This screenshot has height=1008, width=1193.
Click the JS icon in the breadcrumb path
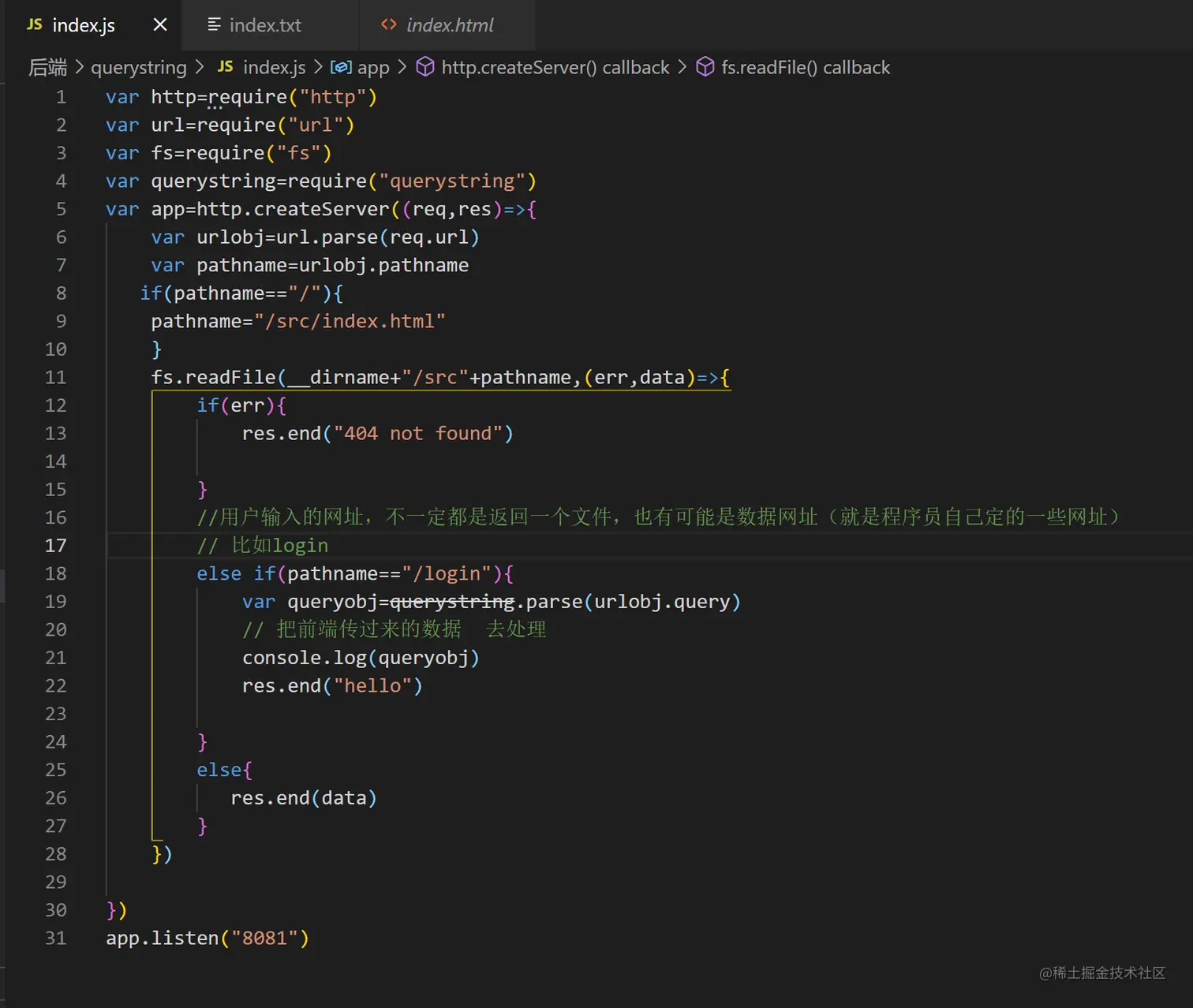226,67
